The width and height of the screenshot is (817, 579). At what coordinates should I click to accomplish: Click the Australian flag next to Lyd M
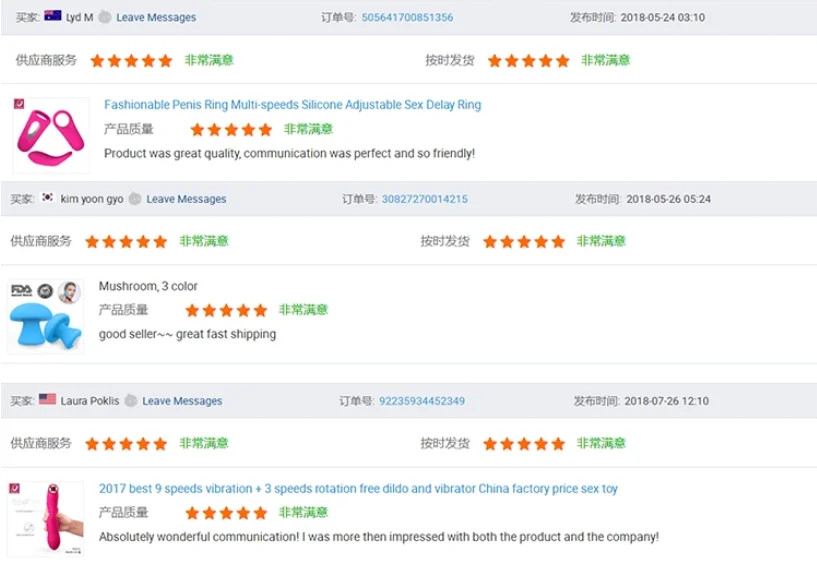53,17
